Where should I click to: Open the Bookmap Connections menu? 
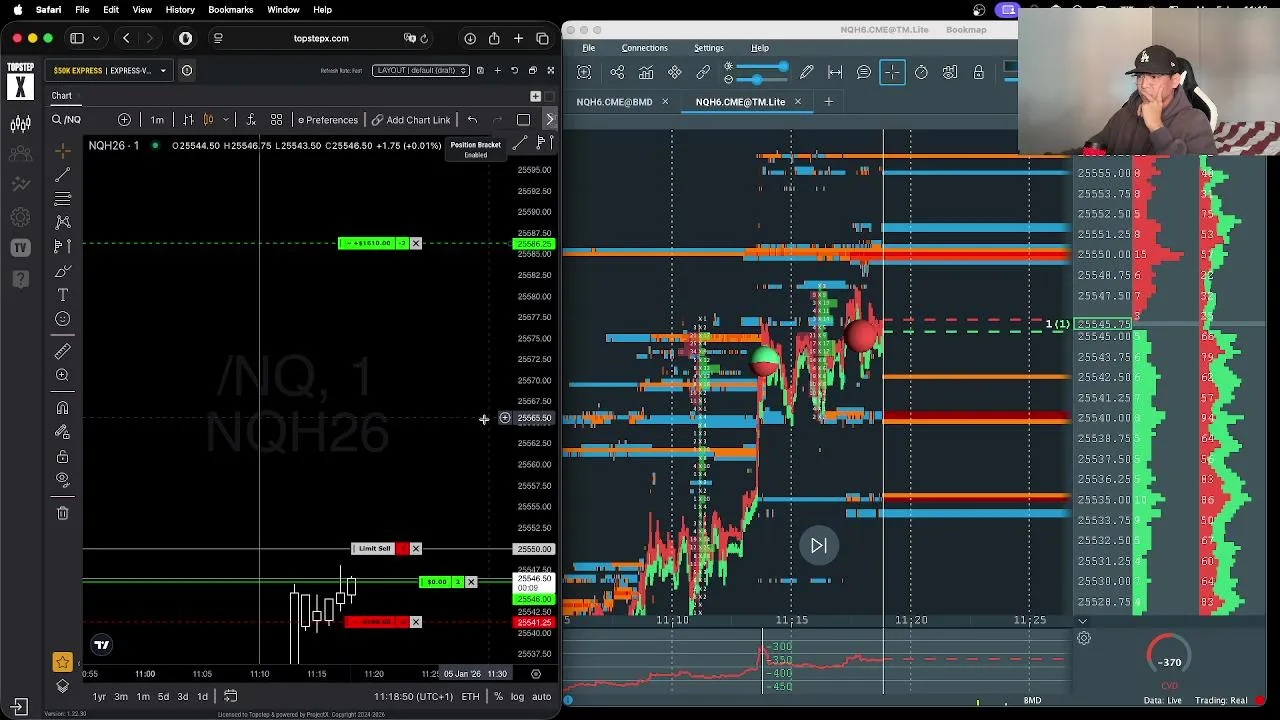644,48
